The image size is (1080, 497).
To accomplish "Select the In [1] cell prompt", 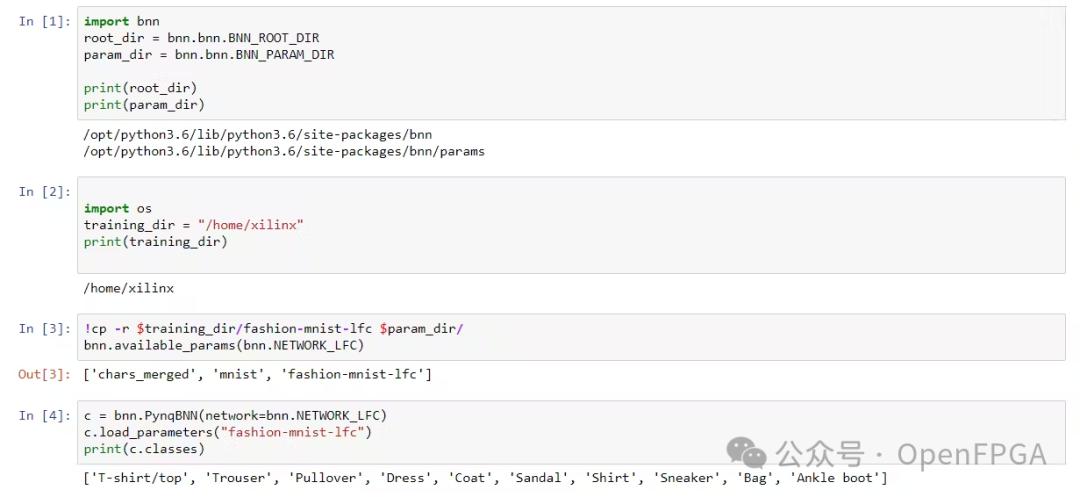I will point(40,21).
